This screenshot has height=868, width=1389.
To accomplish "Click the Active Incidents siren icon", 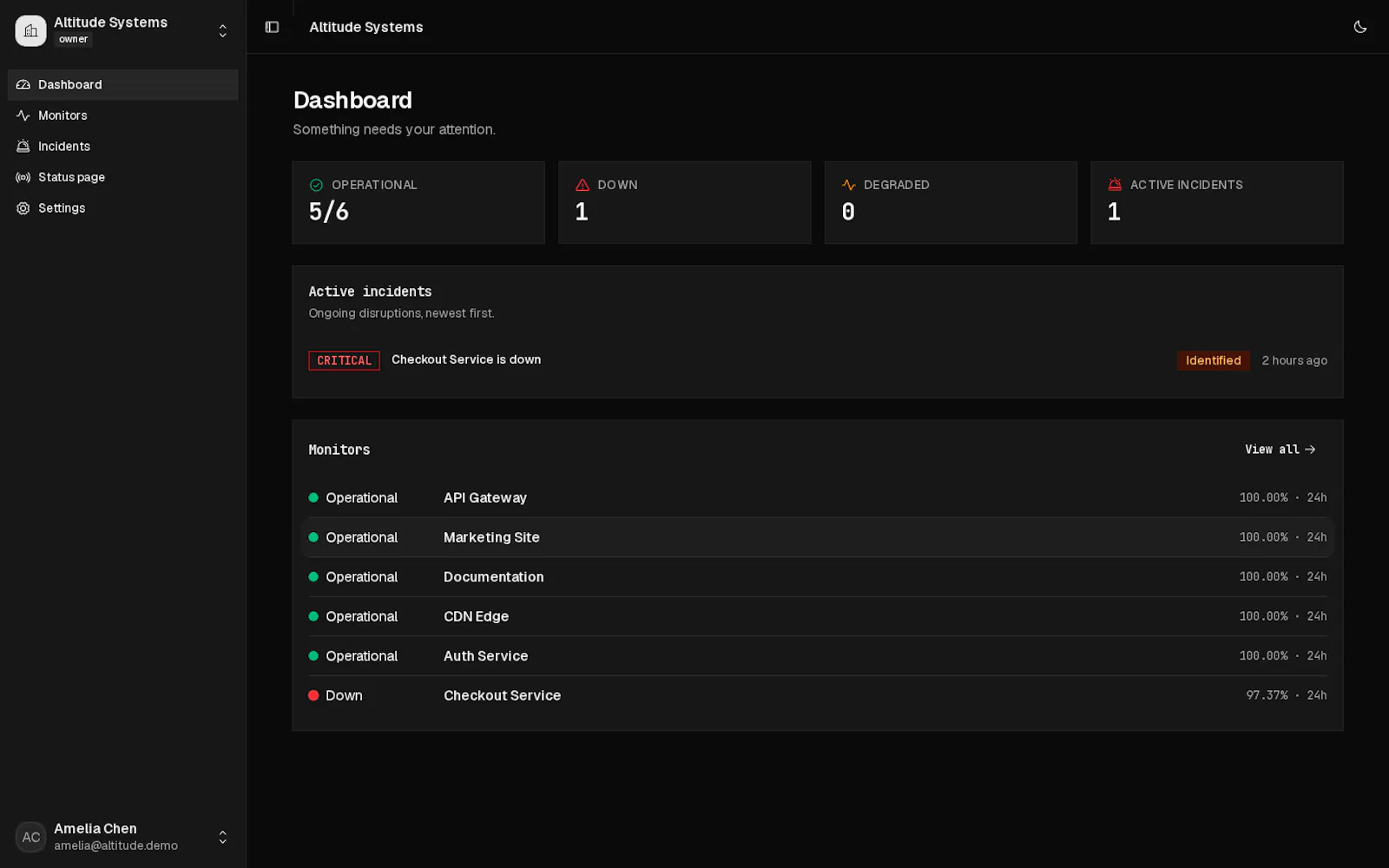I will (x=1115, y=185).
